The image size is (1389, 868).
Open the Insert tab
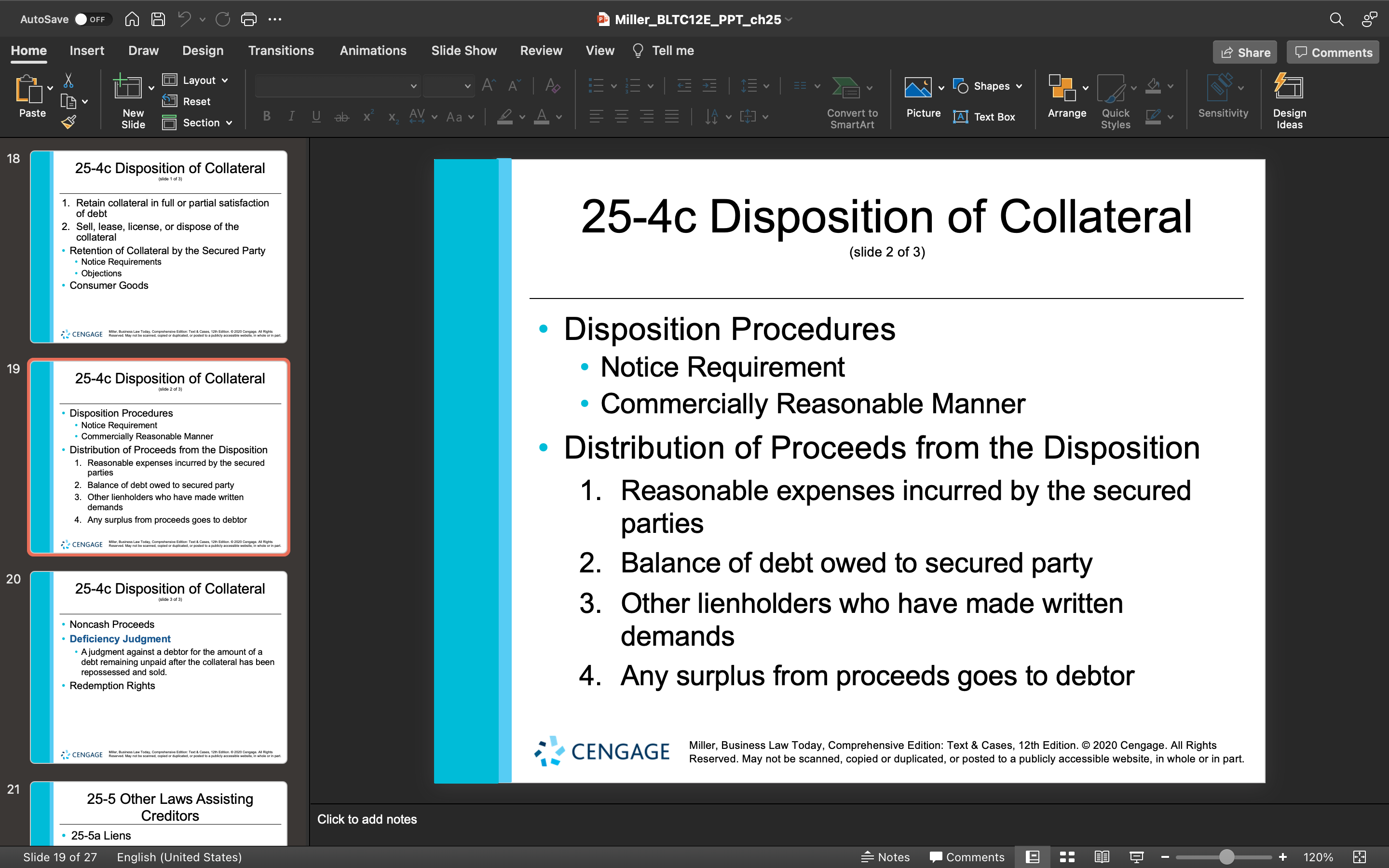coord(87,51)
